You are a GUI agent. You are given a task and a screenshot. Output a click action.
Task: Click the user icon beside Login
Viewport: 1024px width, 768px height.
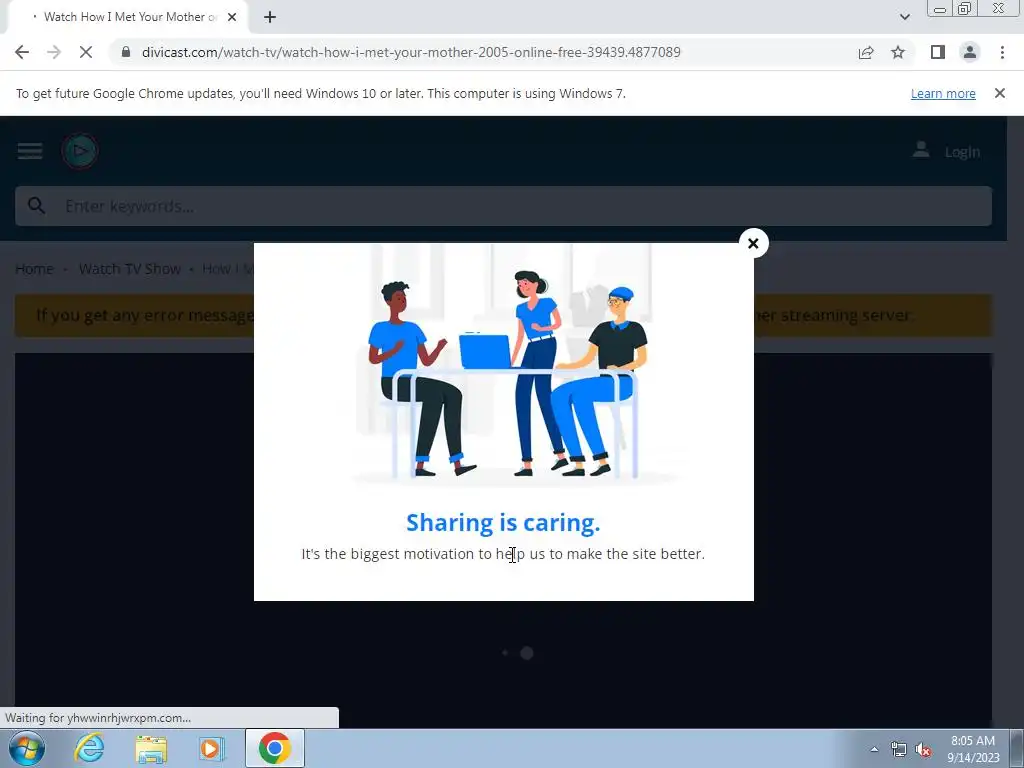(x=921, y=150)
